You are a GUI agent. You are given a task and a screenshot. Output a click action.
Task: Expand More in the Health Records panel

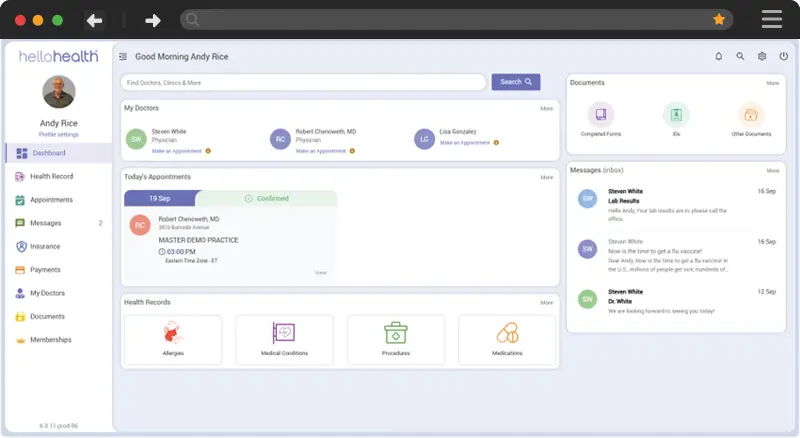[546, 302]
